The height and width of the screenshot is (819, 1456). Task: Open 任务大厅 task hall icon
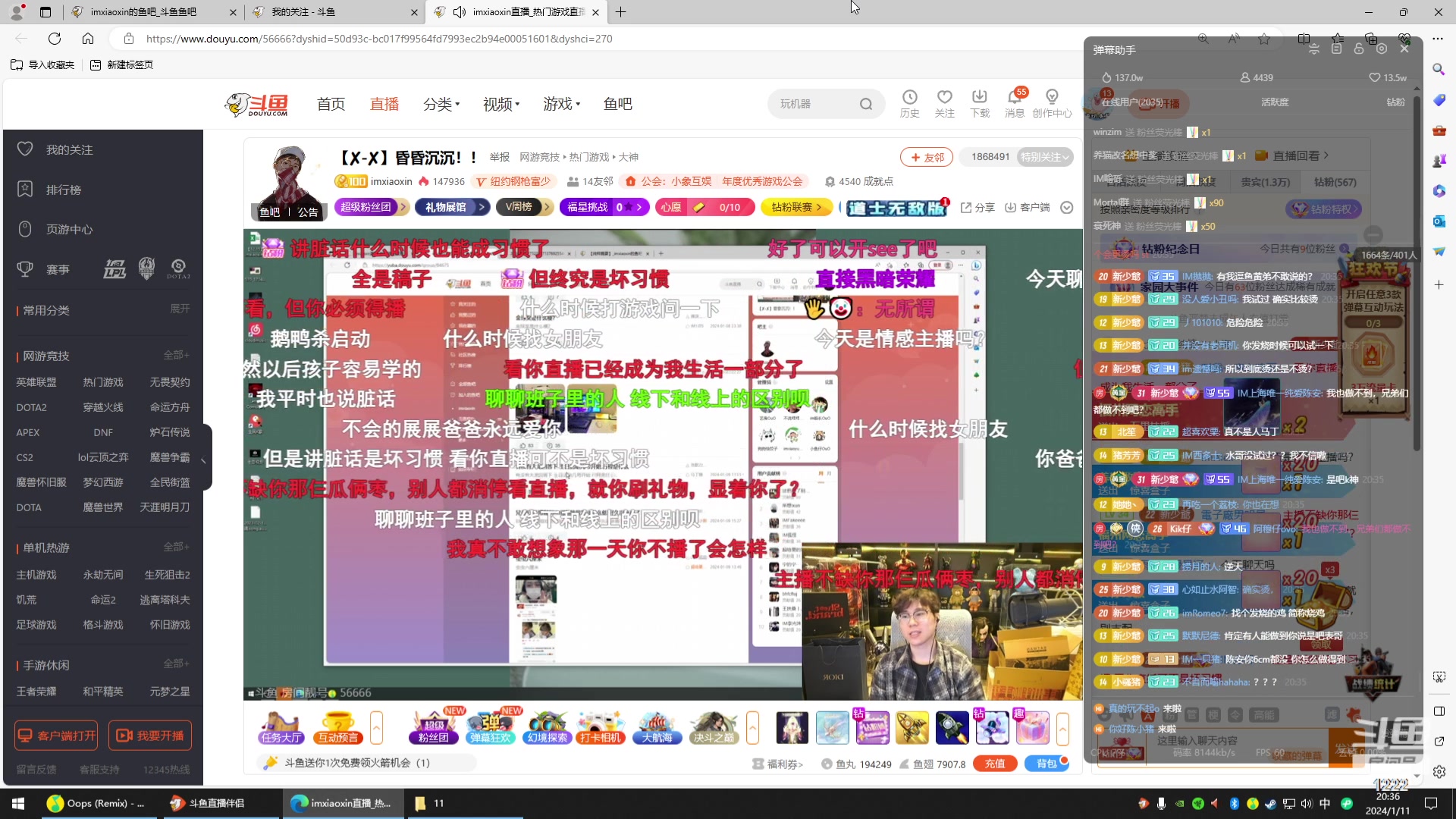[281, 727]
